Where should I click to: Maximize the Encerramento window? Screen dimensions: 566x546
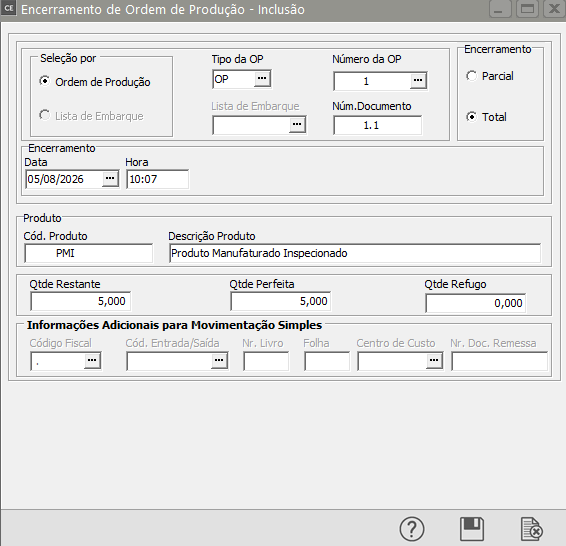click(x=528, y=9)
